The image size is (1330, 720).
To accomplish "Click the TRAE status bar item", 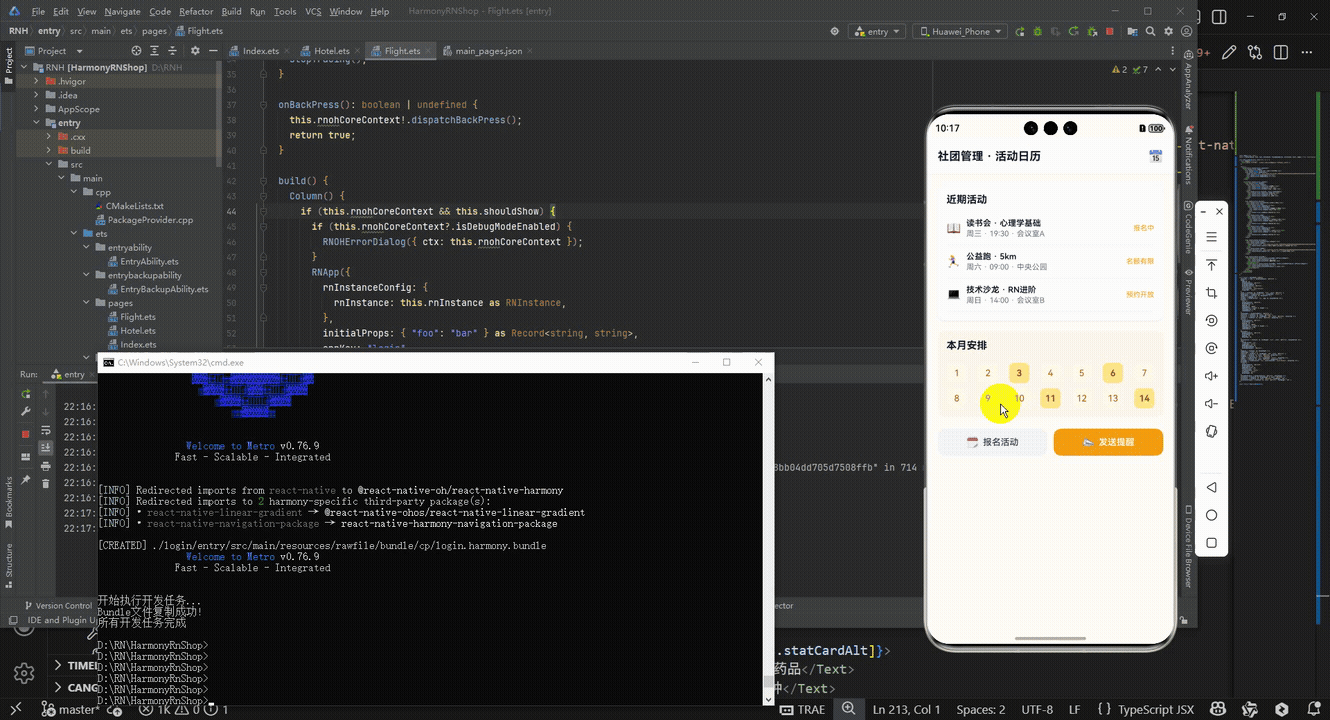I will click(x=803, y=709).
